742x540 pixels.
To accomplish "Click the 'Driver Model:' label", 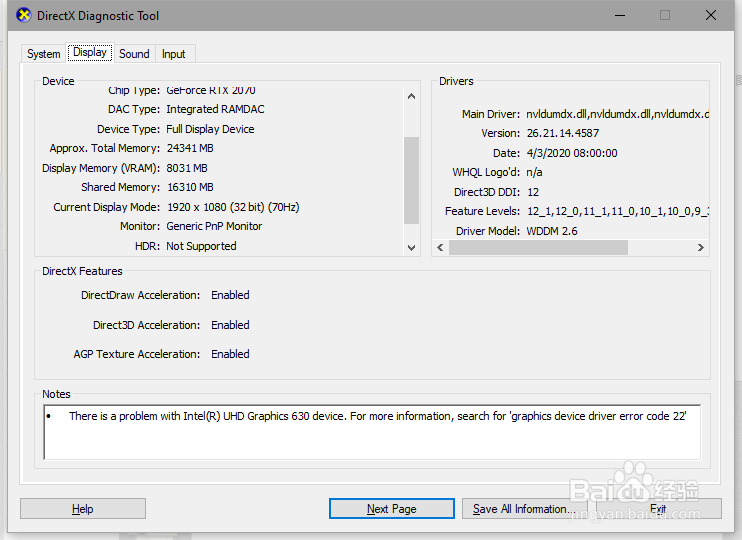I will click(488, 231).
